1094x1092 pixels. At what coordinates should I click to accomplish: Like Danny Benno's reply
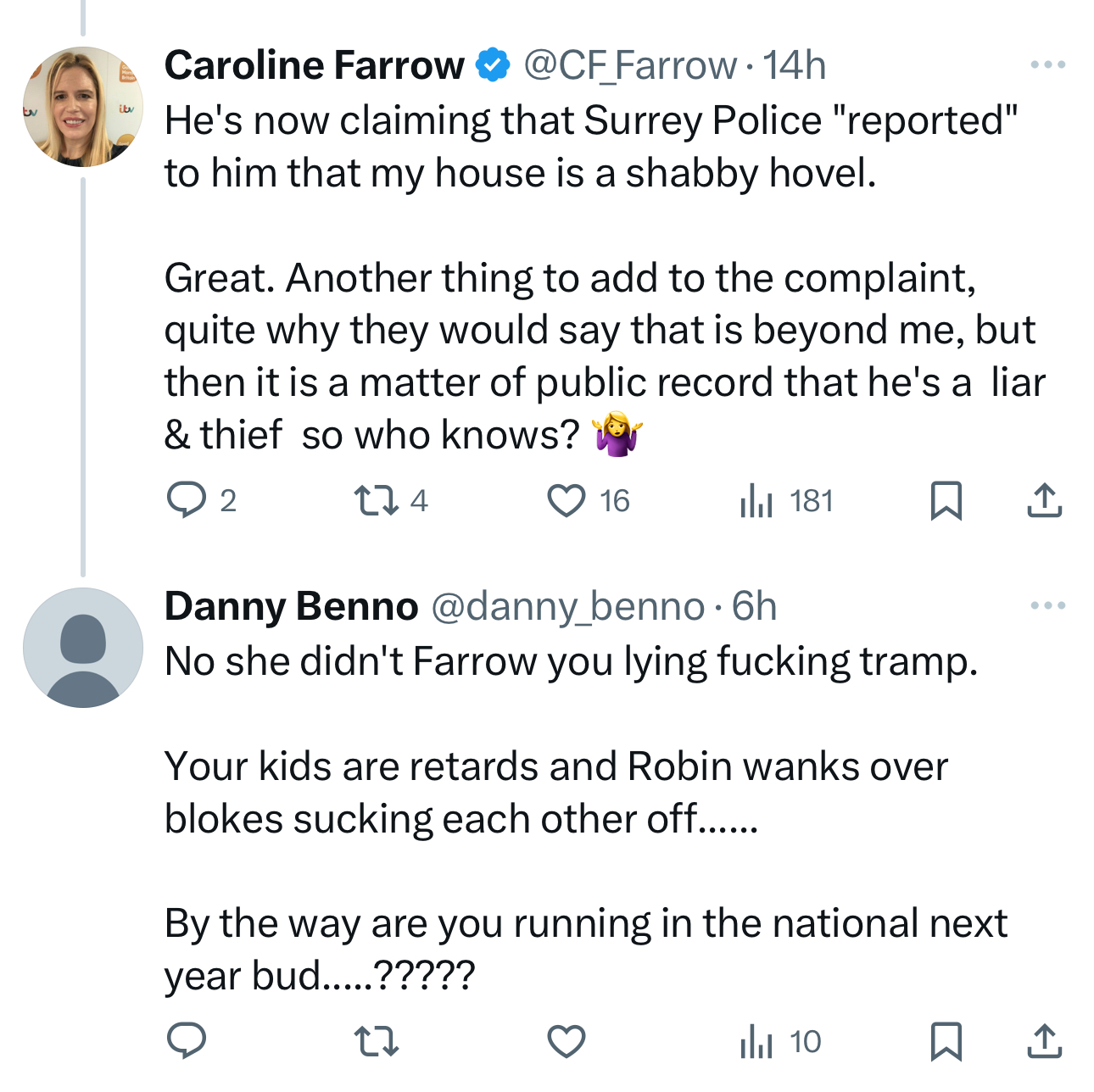pyautogui.click(x=566, y=1041)
